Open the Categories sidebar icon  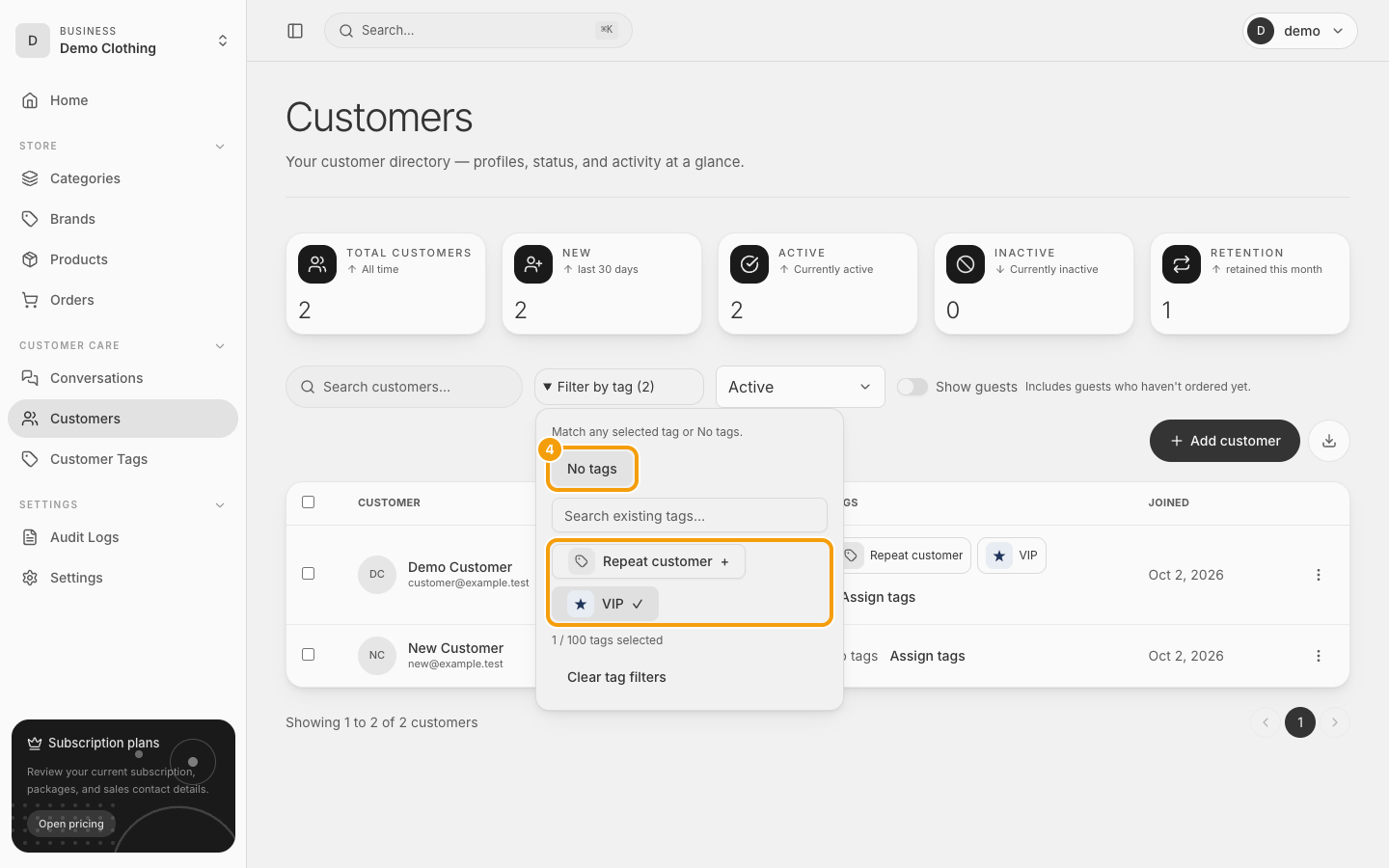(x=30, y=178)
